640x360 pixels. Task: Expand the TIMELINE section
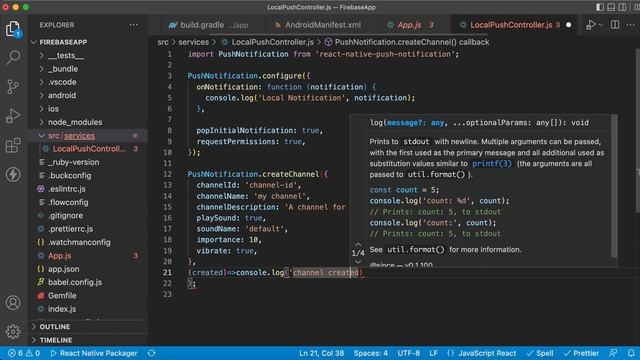click(x=56, y=340)
